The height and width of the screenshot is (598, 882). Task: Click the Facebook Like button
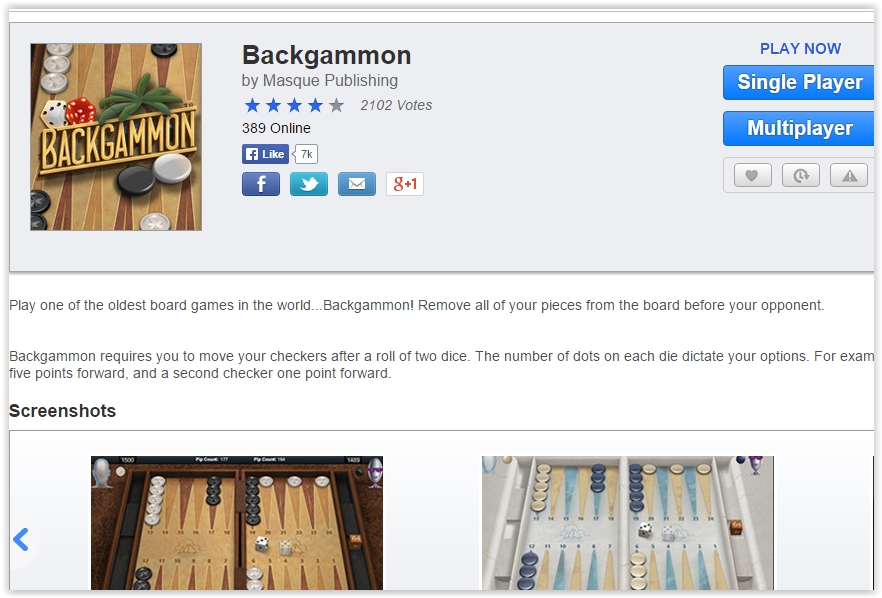click(x=266, y=154)
